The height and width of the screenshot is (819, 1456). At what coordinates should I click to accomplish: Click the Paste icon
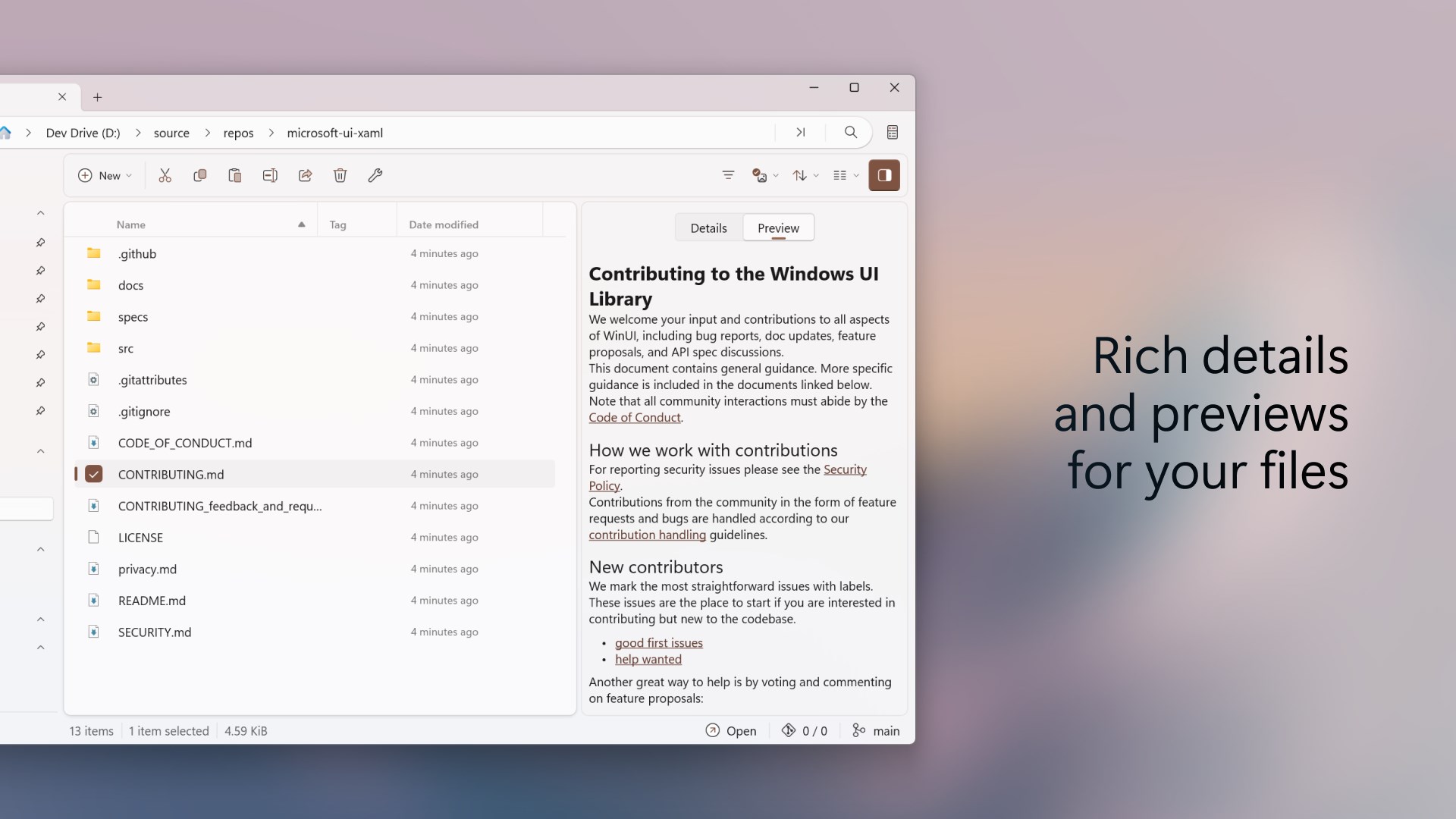[x=234, y=175]
